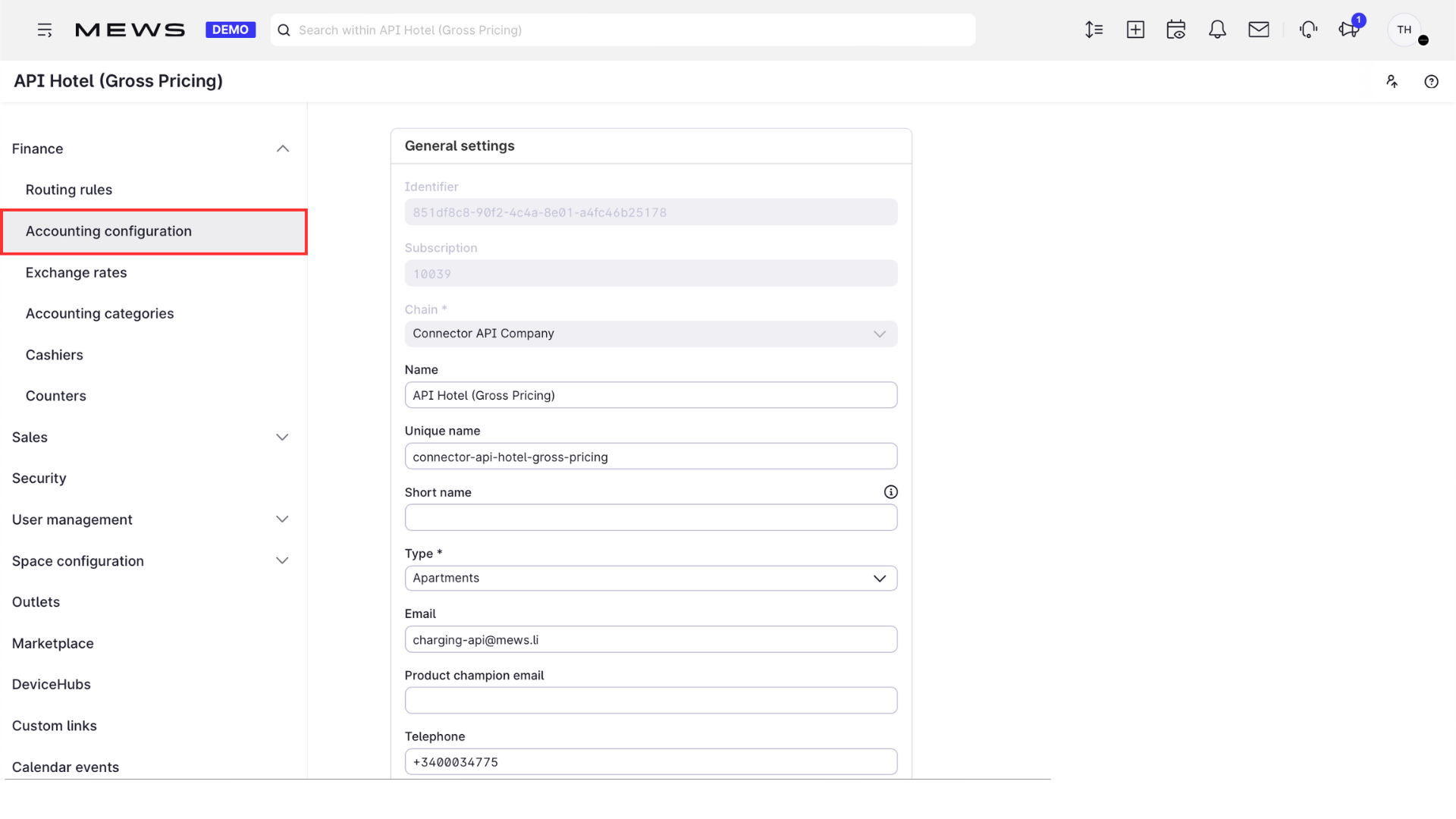Open Marketplace from sidebar
The width and height of the screenshot is (1456, 819).
(x=53, y=643)
